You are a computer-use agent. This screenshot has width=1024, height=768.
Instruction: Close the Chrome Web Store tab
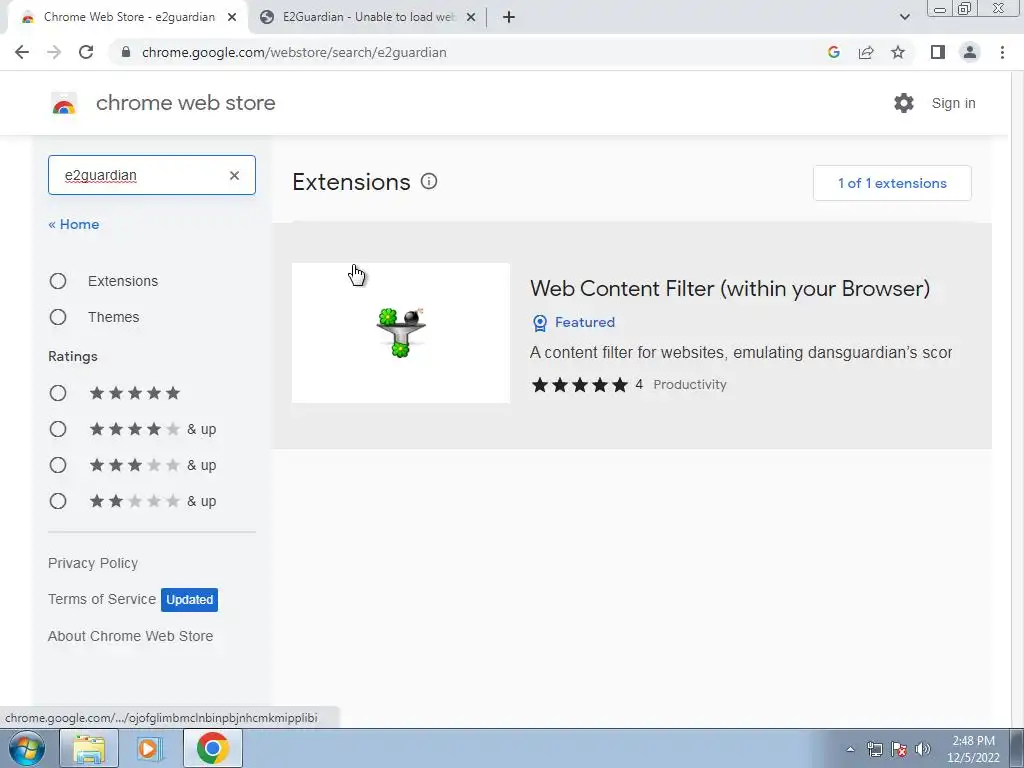pyautogui.click(x=232, y=17)
